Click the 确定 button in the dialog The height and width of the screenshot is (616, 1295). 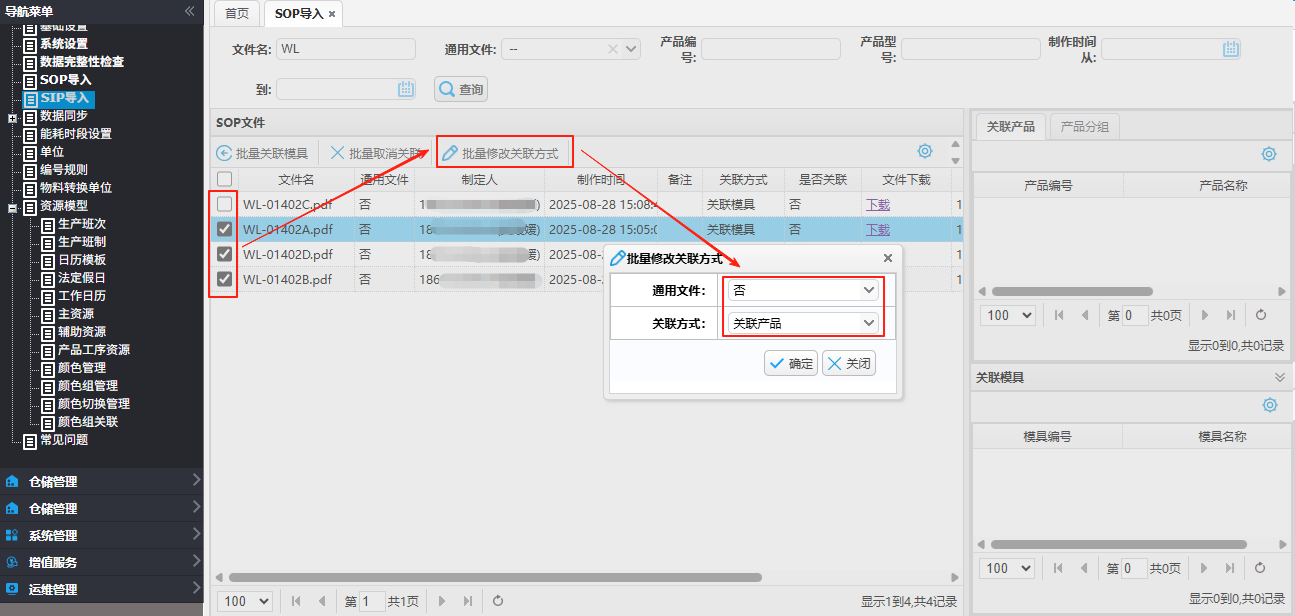click(x=791, y=364)
